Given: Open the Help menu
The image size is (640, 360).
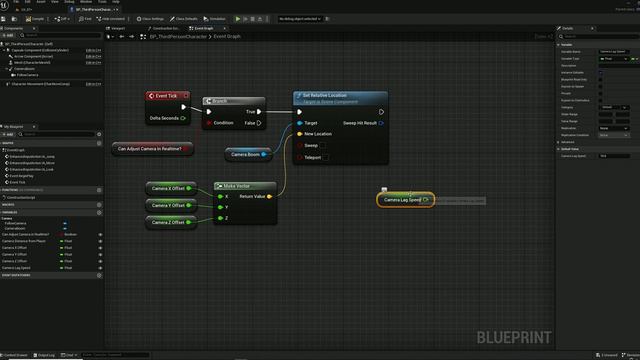Looking at the screenshot, I should [x=116, y=2].
